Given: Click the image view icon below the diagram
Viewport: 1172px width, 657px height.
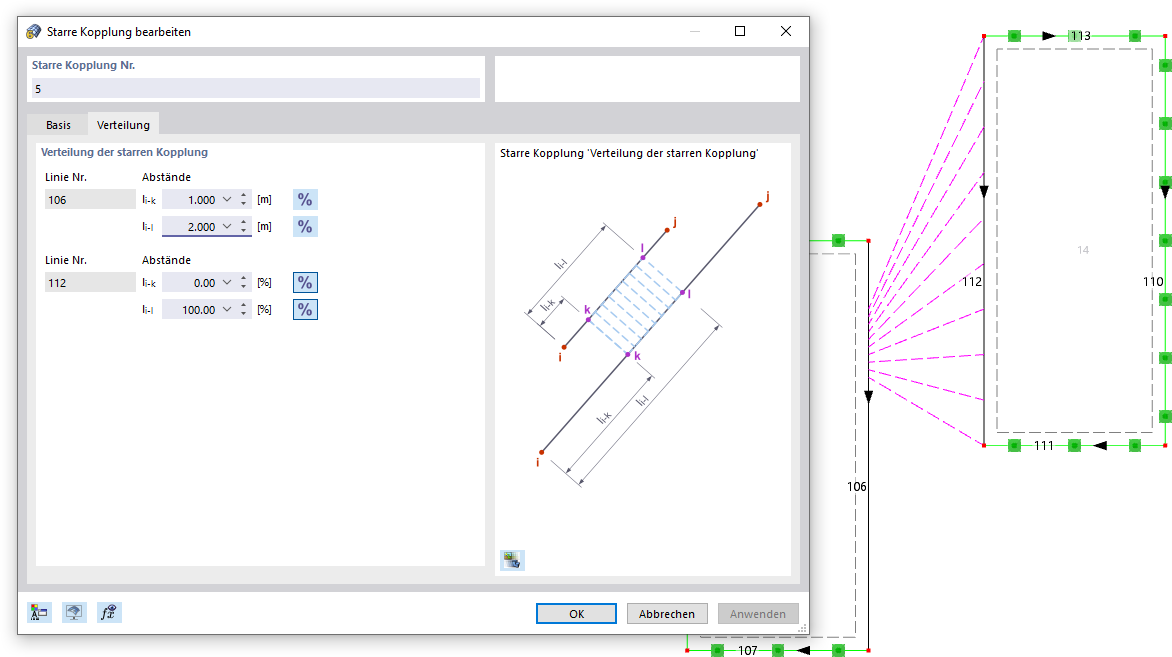Looking at the screenshot, I should [x=512, y=560].
